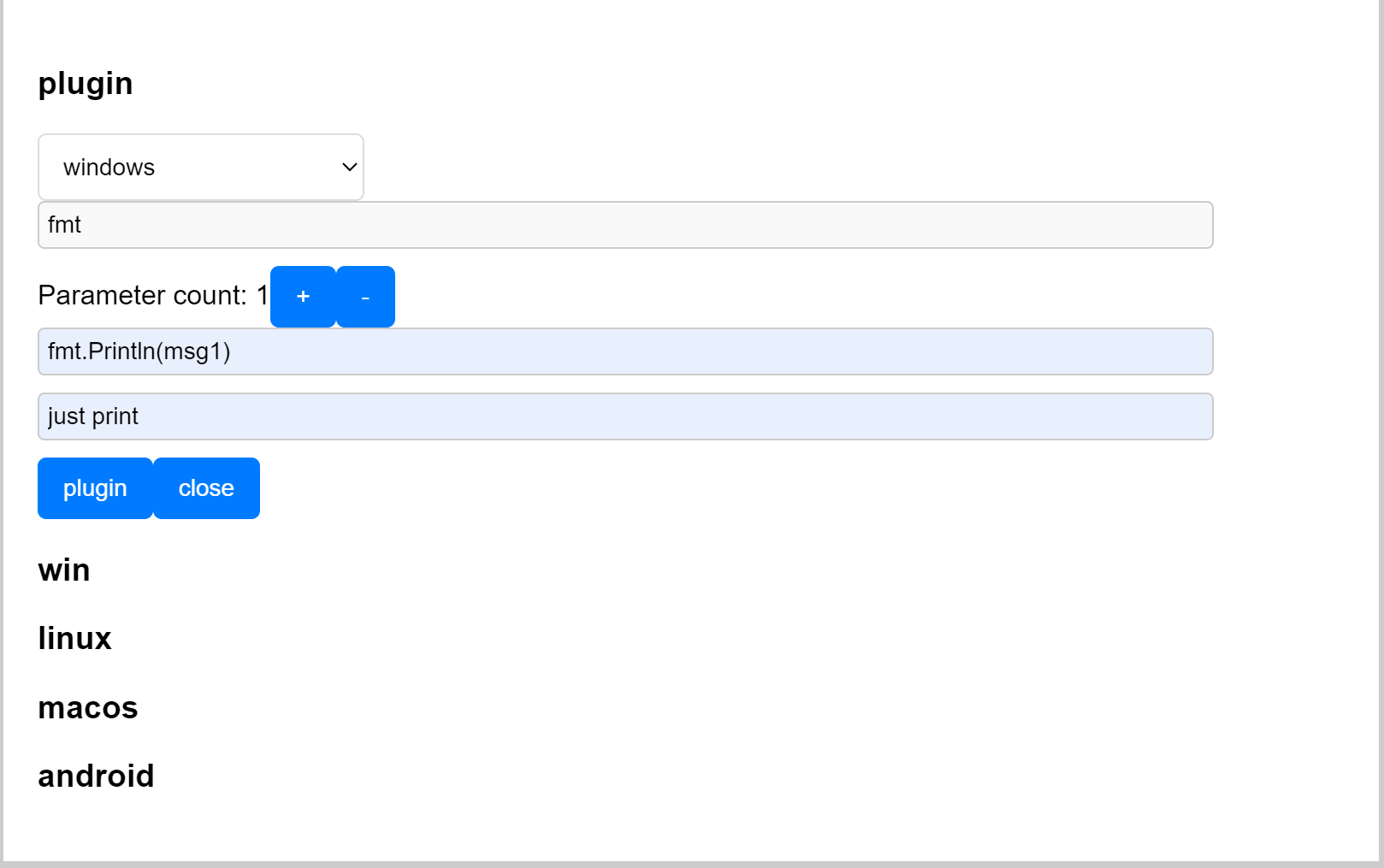1384x868 pixels.
Task: Select the win section heading
Action: [x=64, y=570]
